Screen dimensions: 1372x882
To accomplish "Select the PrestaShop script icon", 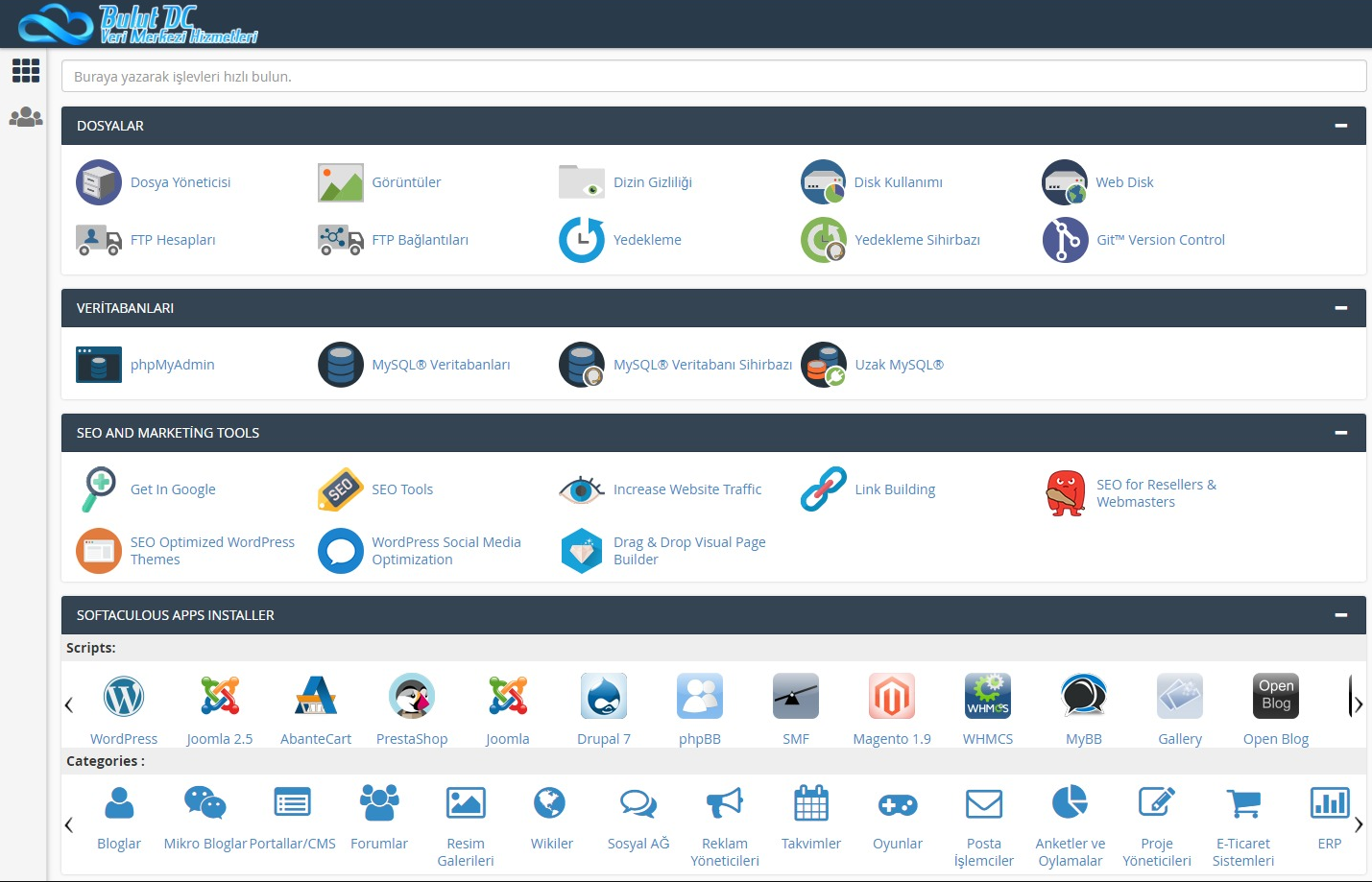I will point(412,697).
